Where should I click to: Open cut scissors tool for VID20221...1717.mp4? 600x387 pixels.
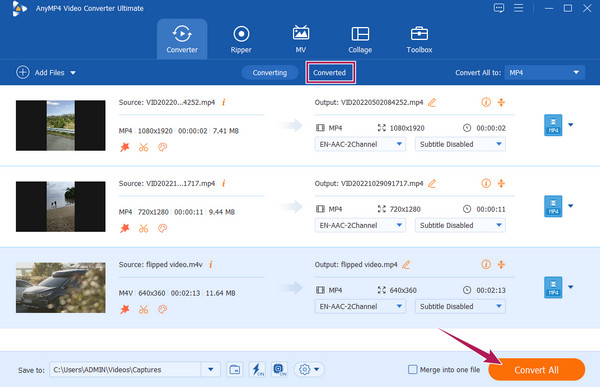tap(143, 228)
